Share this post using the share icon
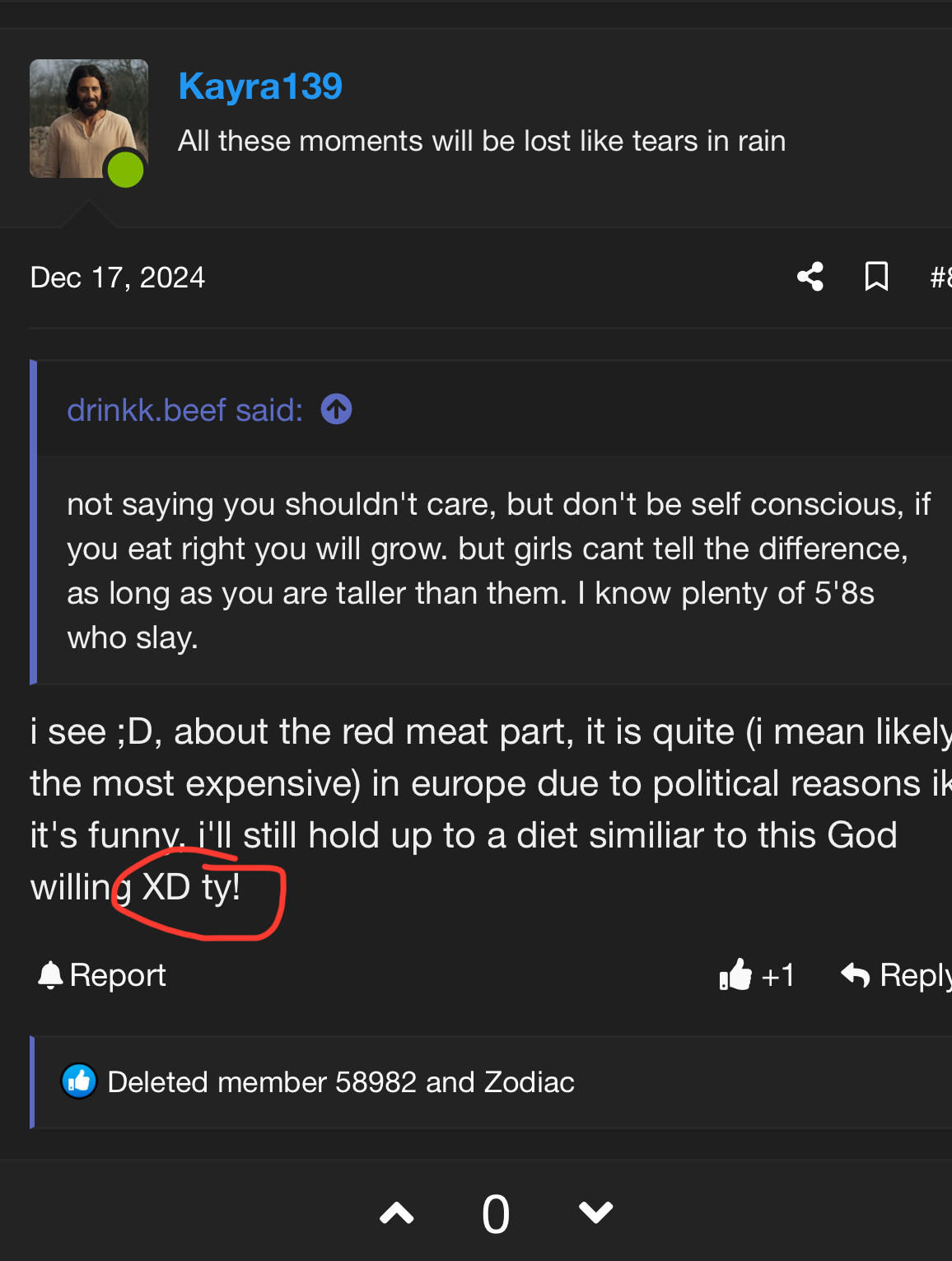The image size is (952, 1261). pos(810,277)
